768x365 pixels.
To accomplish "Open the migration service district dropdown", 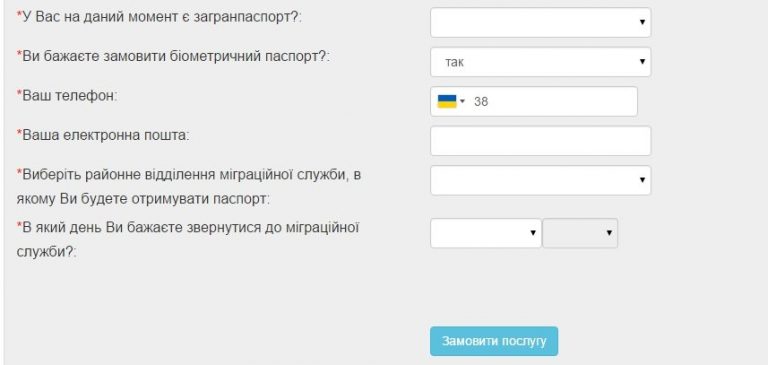I will pyautogui.click(x=541, y=180).
